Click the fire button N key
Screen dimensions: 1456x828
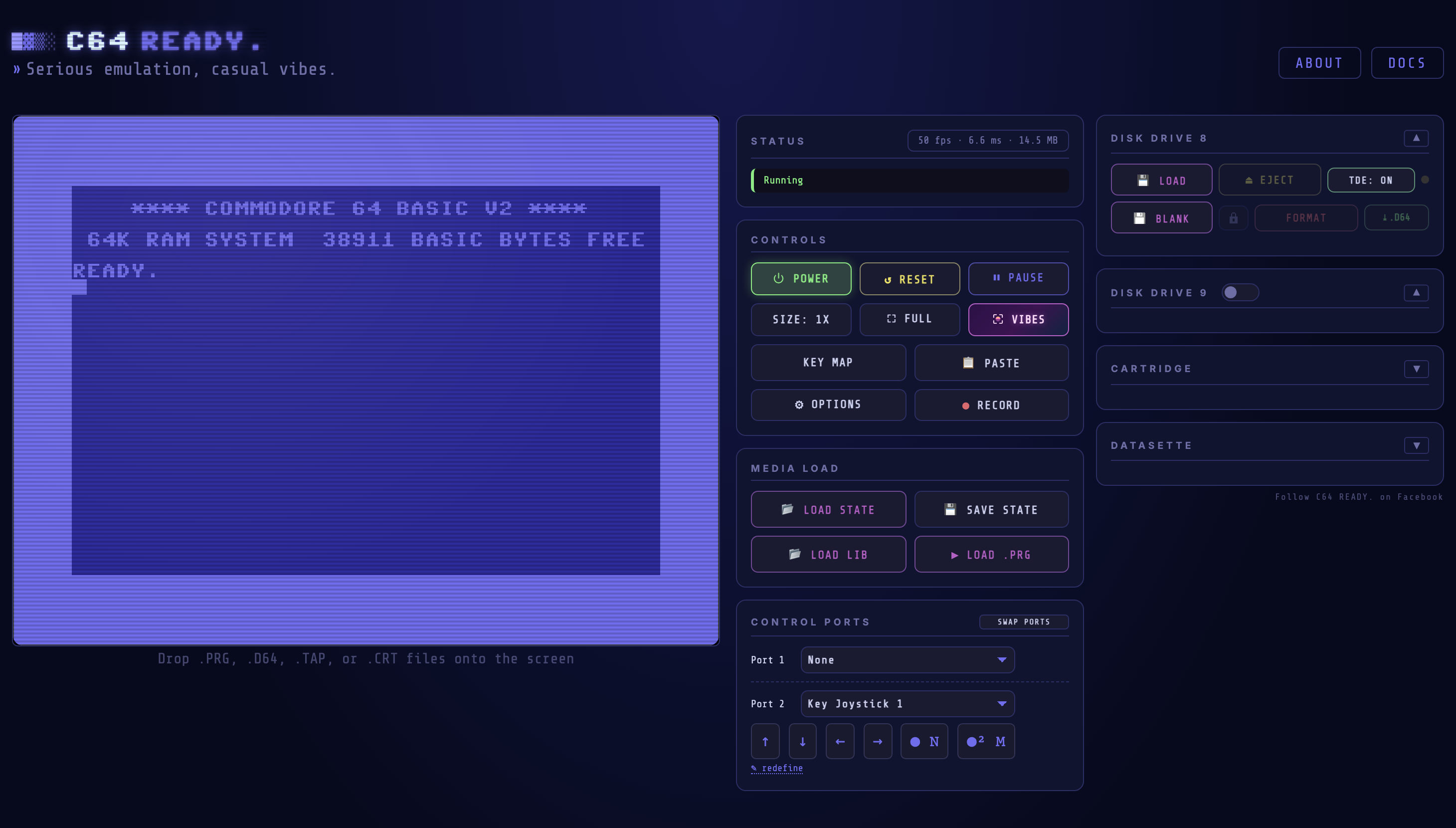pyautogui.click(x=924, y=741)
